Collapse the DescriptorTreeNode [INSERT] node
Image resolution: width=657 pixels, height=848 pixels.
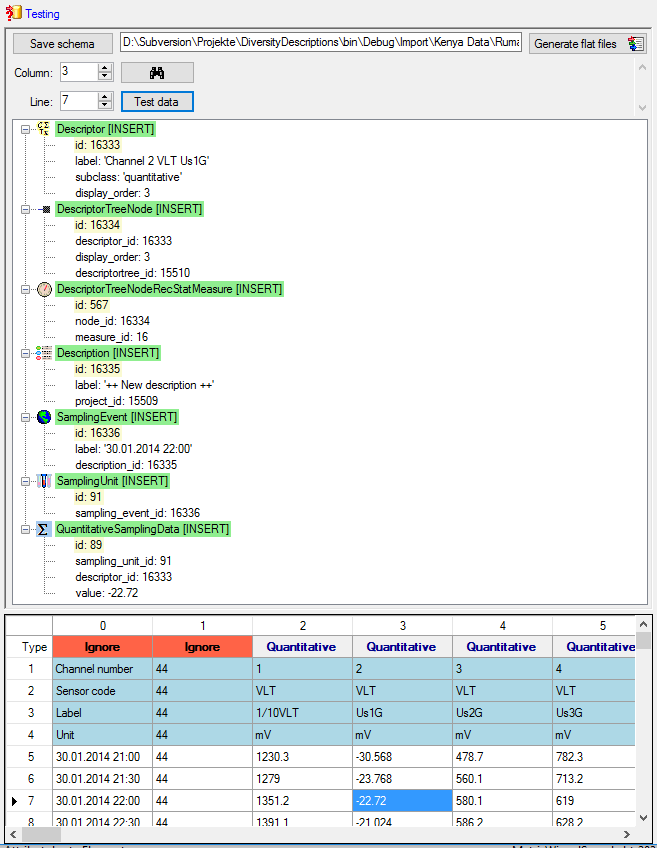coord(25,209)
